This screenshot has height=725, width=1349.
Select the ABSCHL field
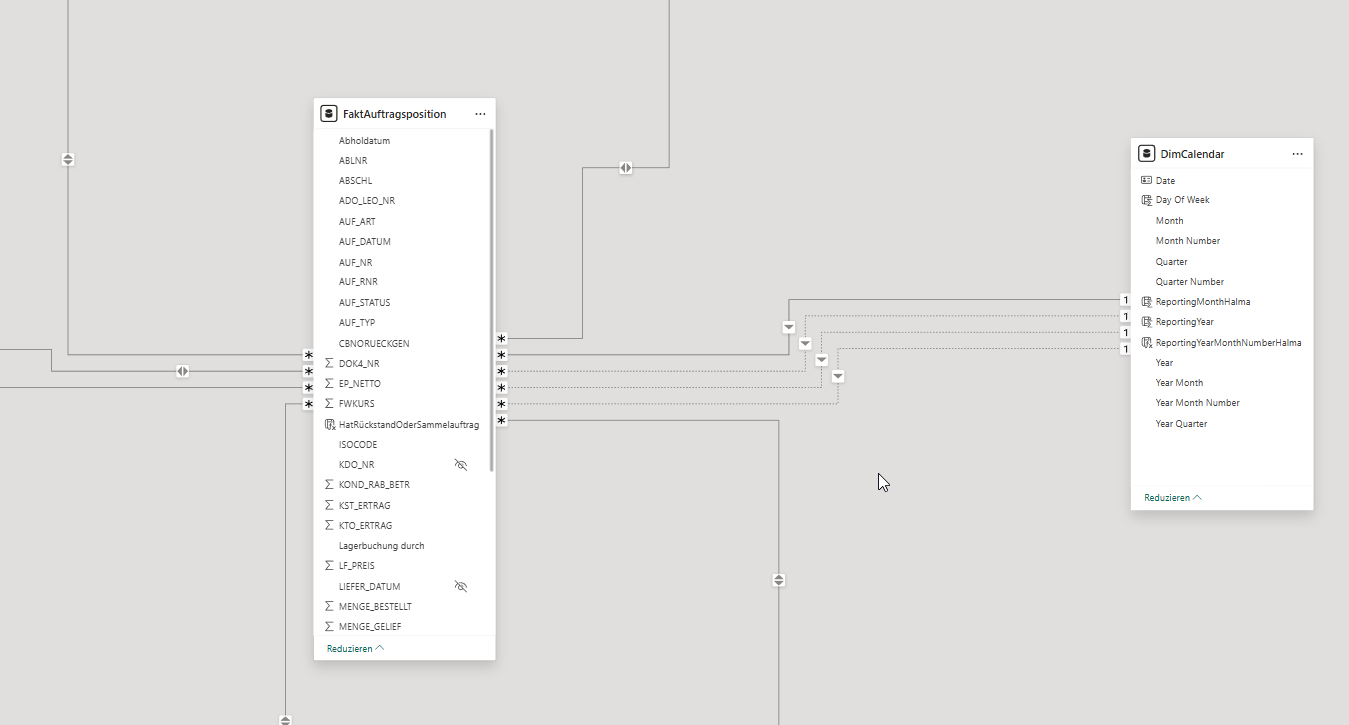[x=355, y=181]
